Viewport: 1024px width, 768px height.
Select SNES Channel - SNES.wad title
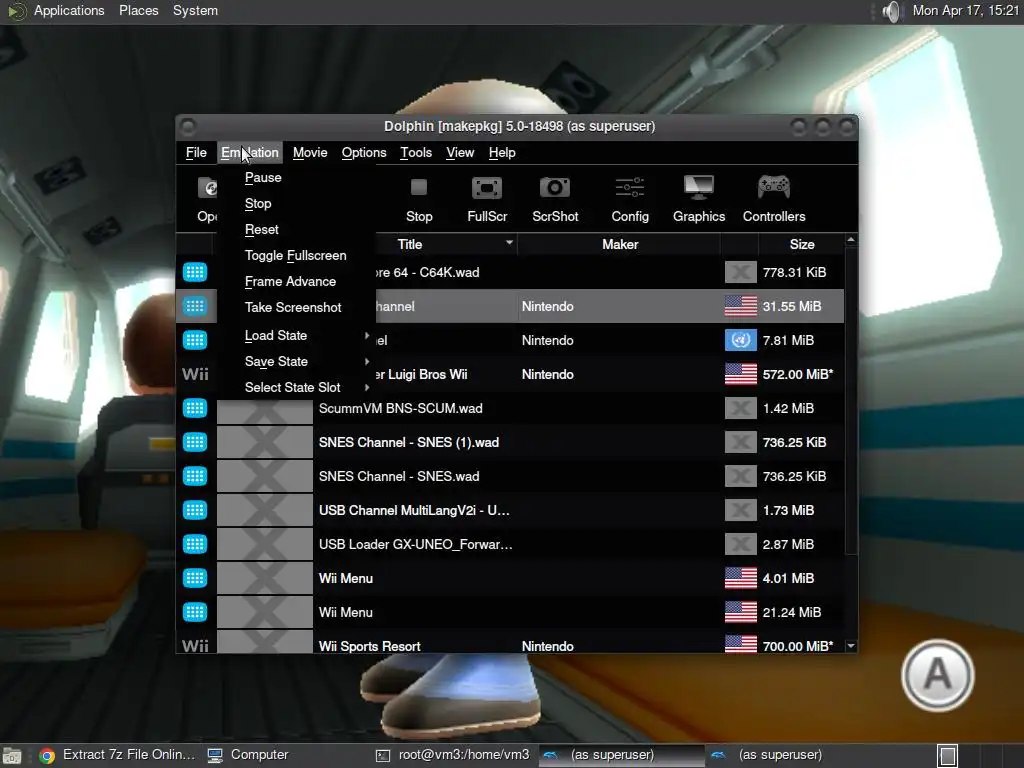point(399,476)
